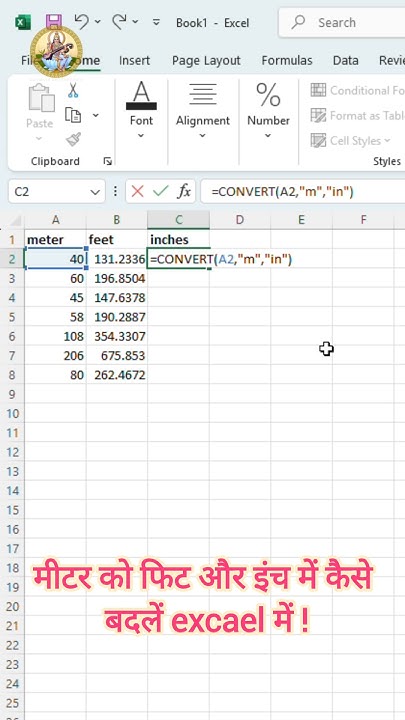The height and width of the screenshot is (720, 405).
Task: Select column C header
Action: coord(179,220)
